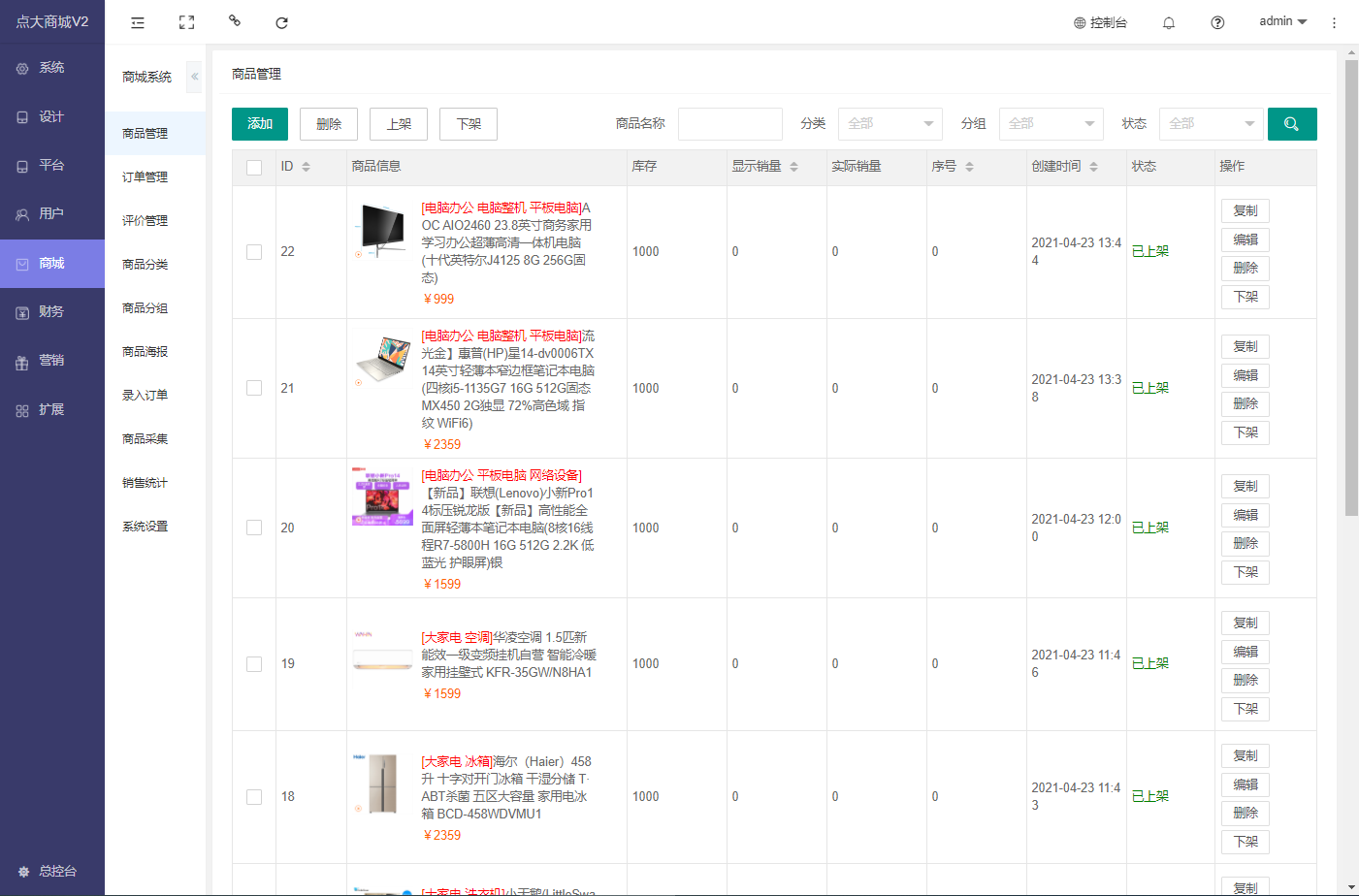Select the checkbox for product ID 22

coord(254,252)
